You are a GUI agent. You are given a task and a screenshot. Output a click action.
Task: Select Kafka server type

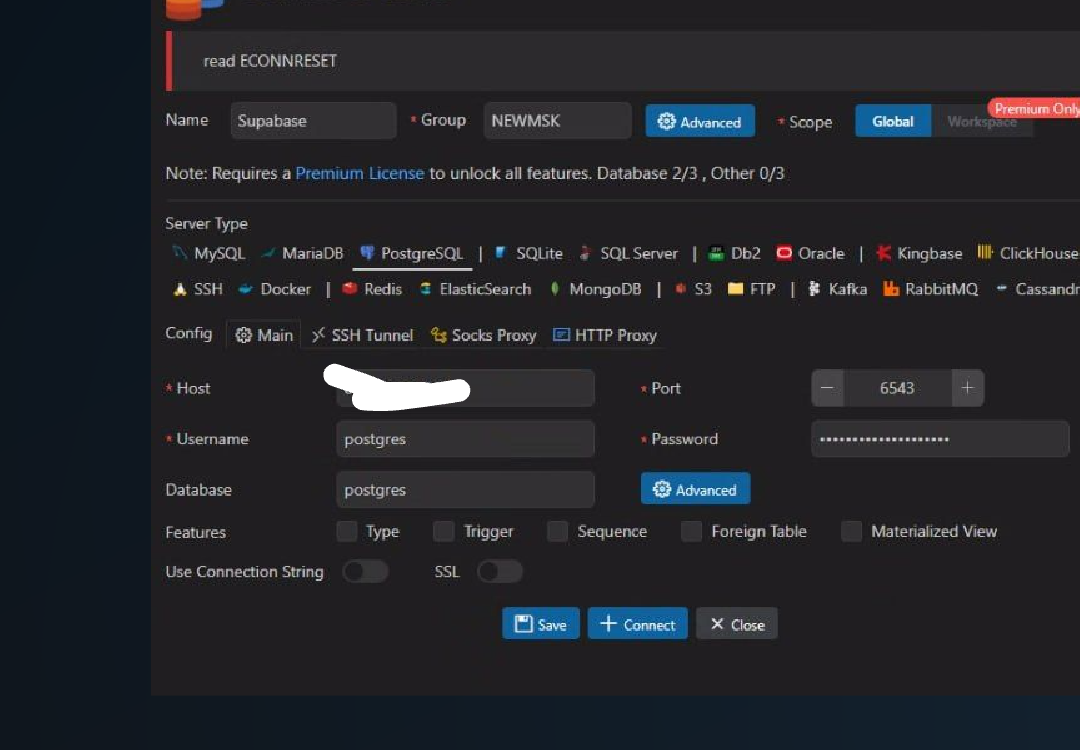point(837,289)
